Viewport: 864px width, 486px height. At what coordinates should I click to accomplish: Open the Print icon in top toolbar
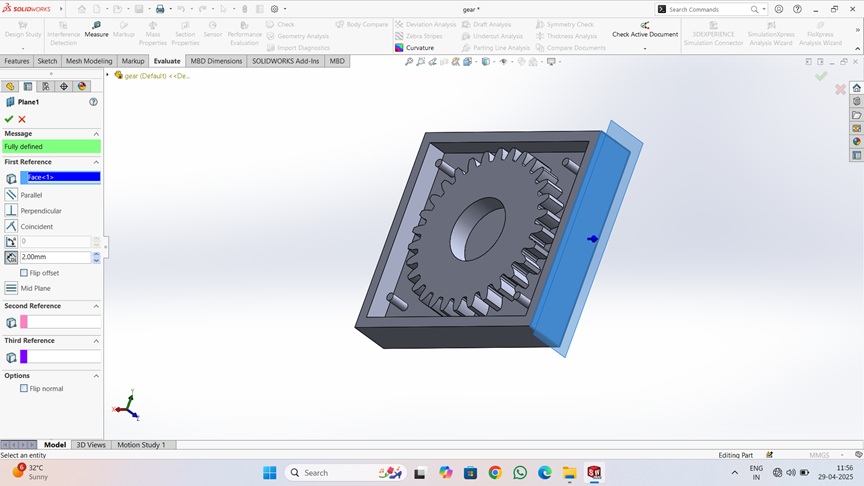[x=160, y=9]
